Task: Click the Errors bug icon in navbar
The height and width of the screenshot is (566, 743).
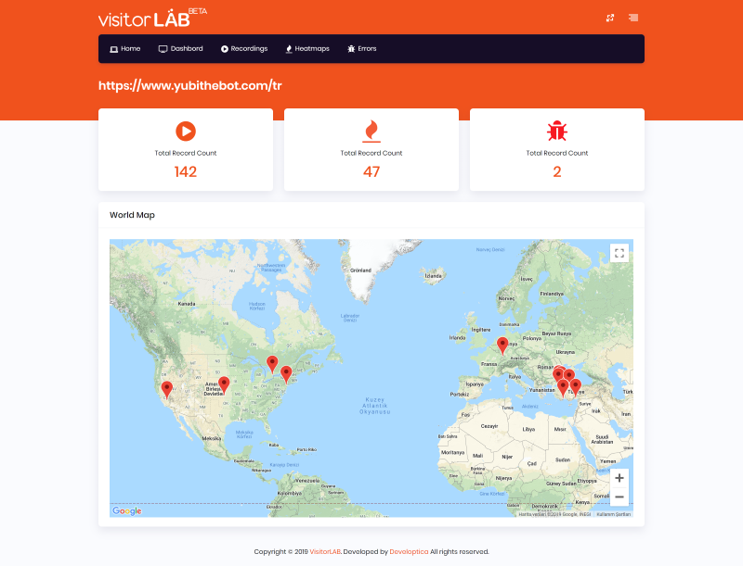Action: (x=351, y=49)
